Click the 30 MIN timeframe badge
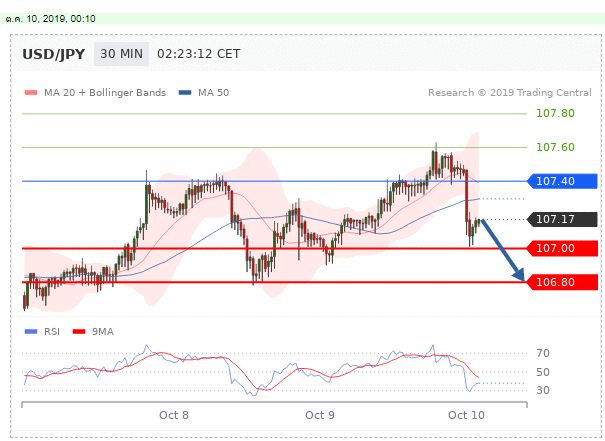Screen dimensions: 605x441 121,54
